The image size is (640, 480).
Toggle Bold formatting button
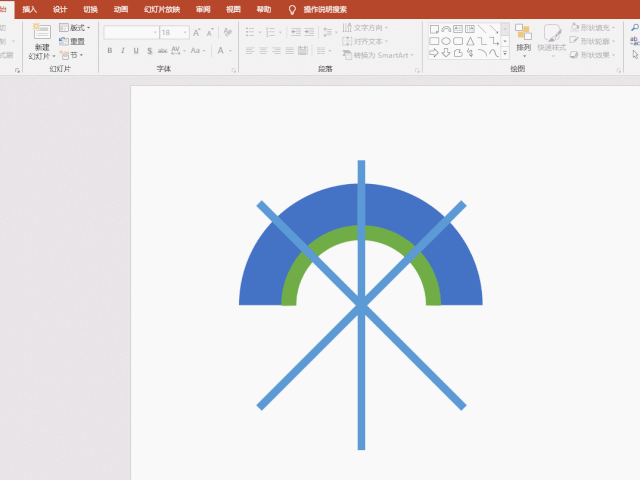(109, 50)
